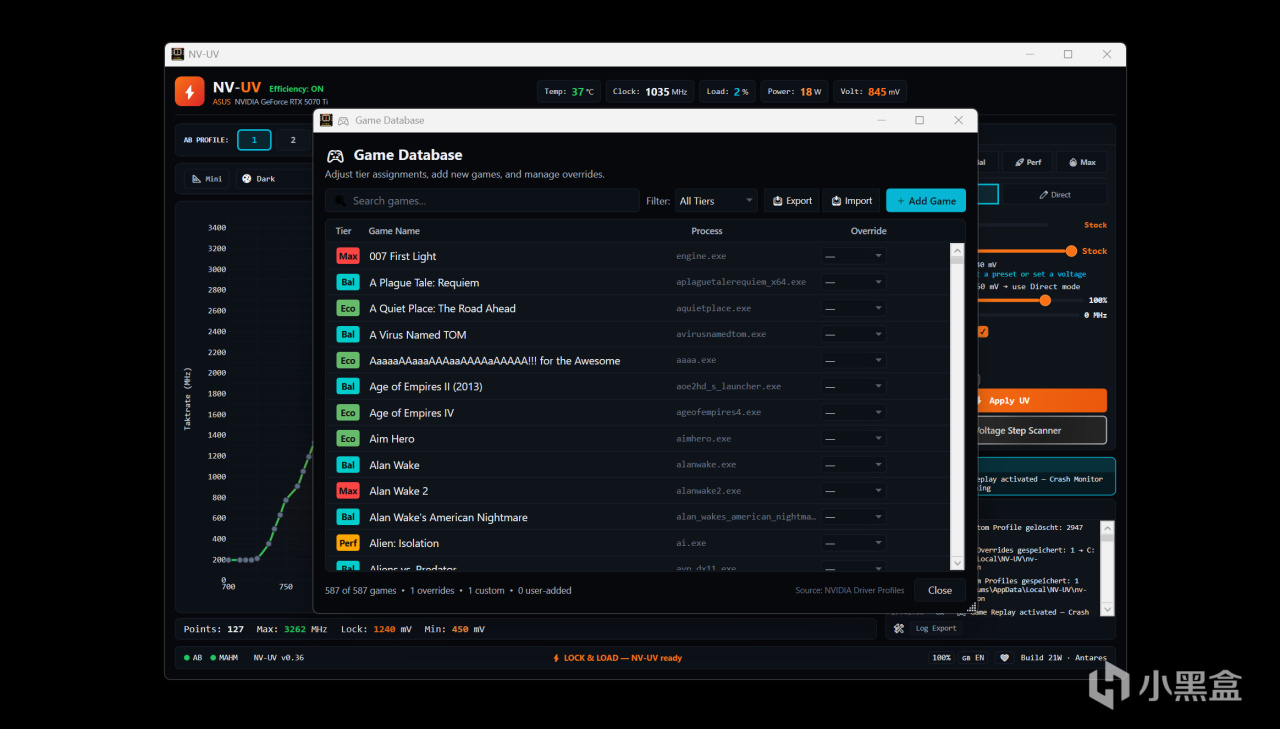The width and height of the screenshot is (1280, 729).
Task: Export the game database
Action: (792, 201)
